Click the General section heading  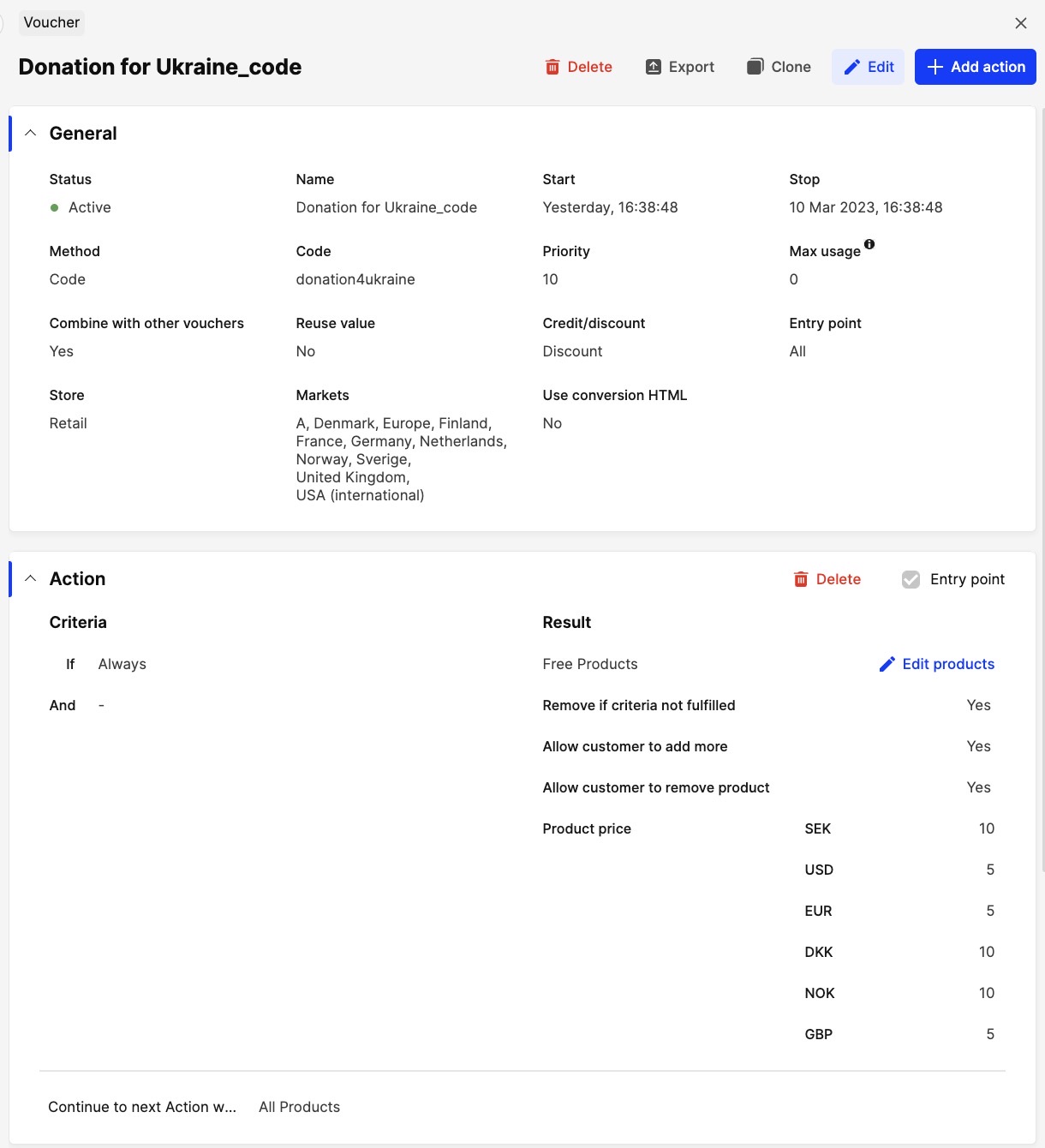pyautogui.click(x=83, y=133)
